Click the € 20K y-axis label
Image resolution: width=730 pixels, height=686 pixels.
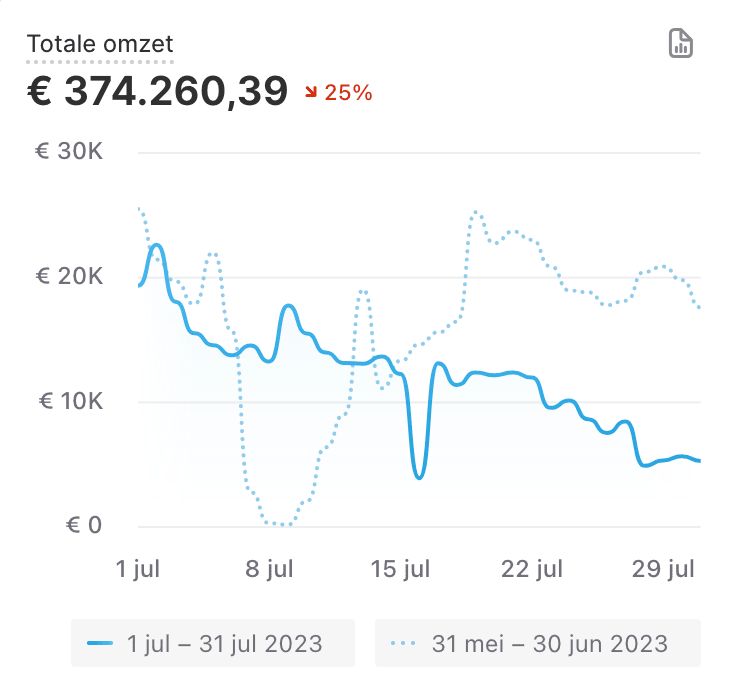[69, 277]
